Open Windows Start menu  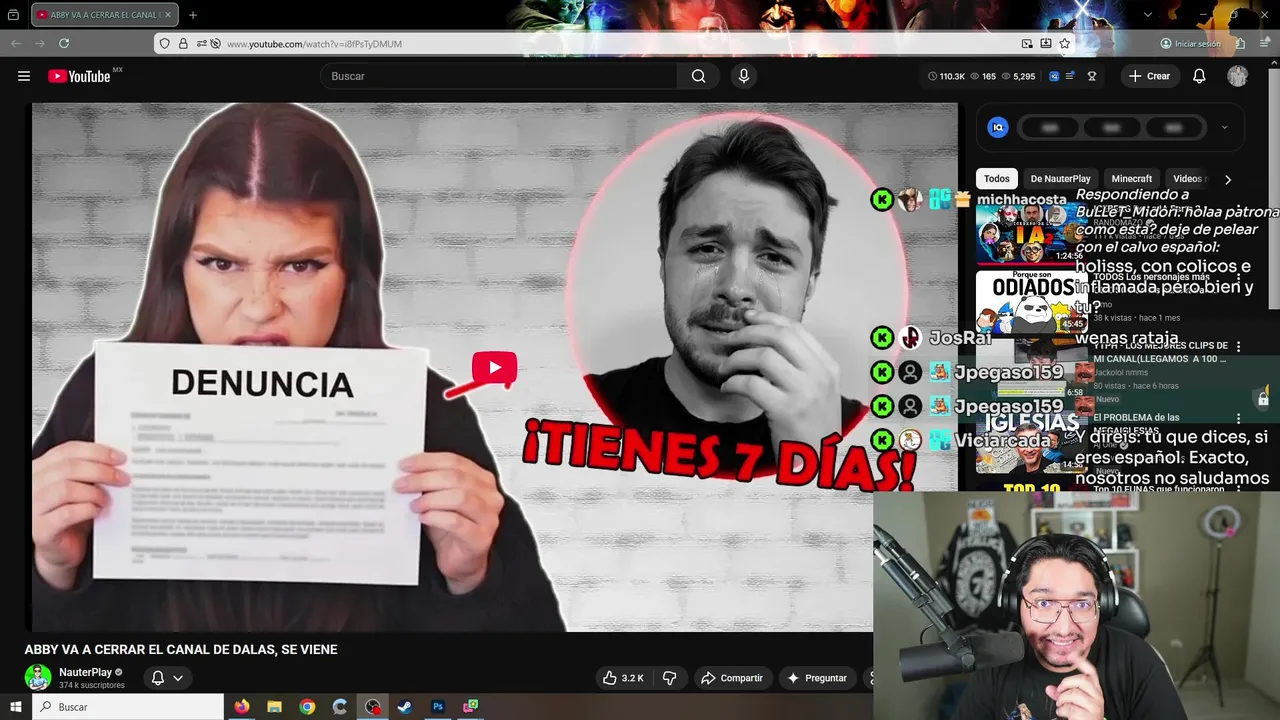click(15, 707)
